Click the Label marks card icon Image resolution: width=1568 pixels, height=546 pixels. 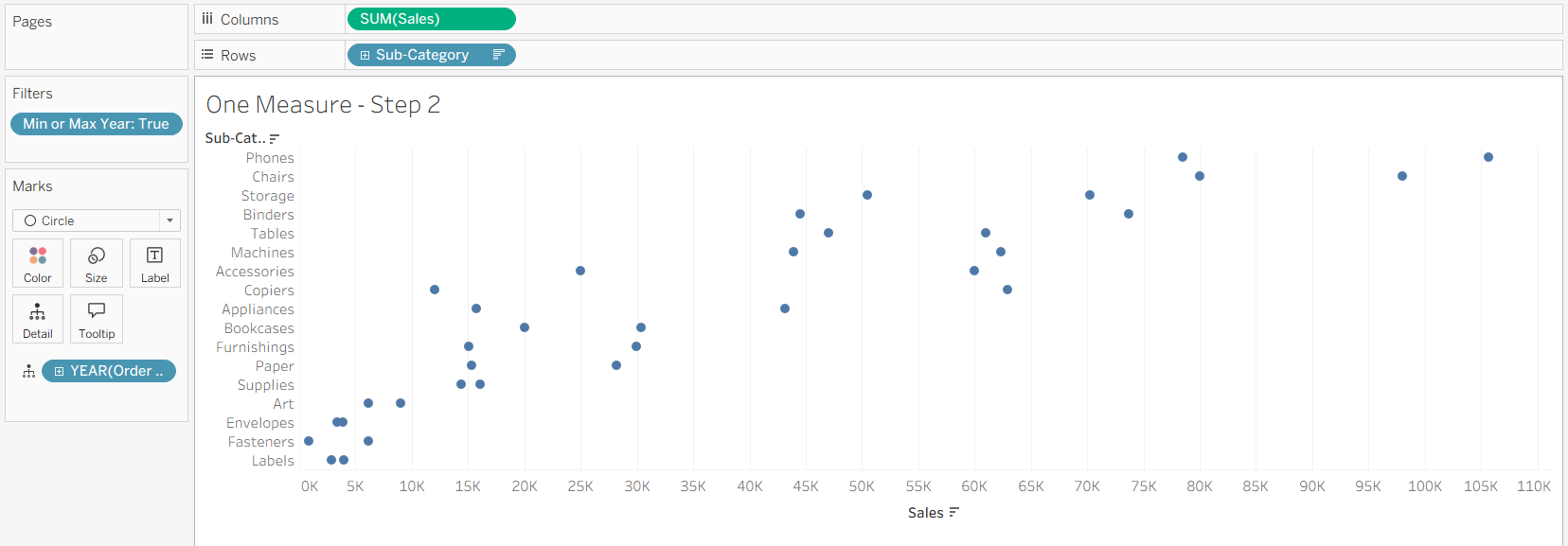(x=154, y=262)
